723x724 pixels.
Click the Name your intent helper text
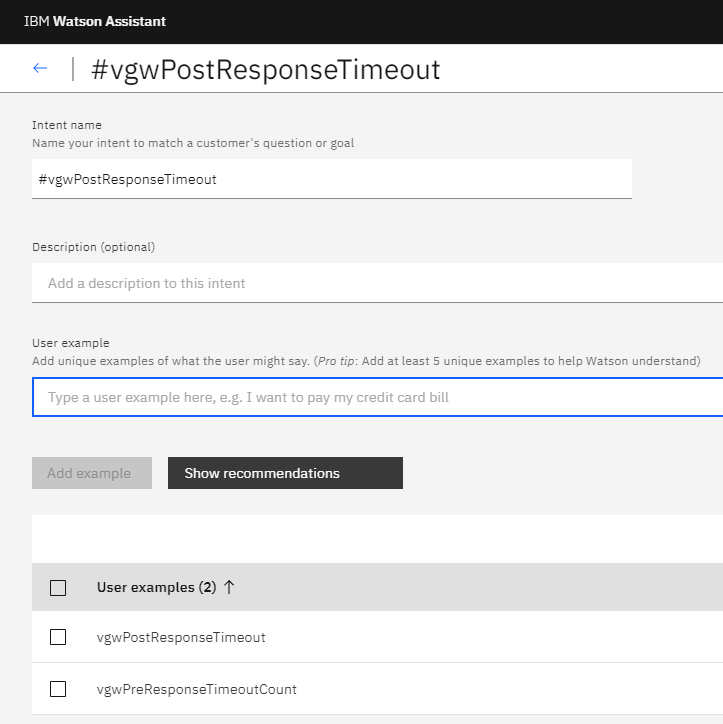(x=193, y=143)
